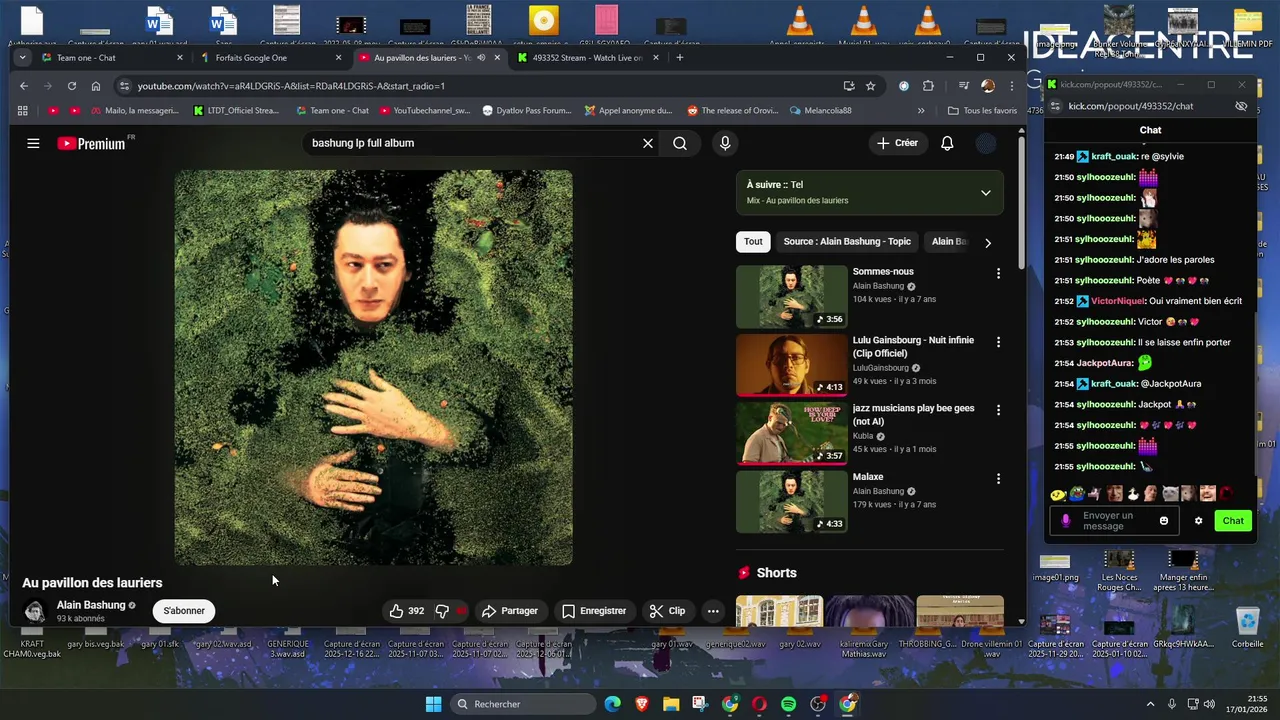This screenshot has width=1280, height=720.
Task: Open Lulu Gainsbourg Nuit infinie thumbnail
Action: (791, 365)
